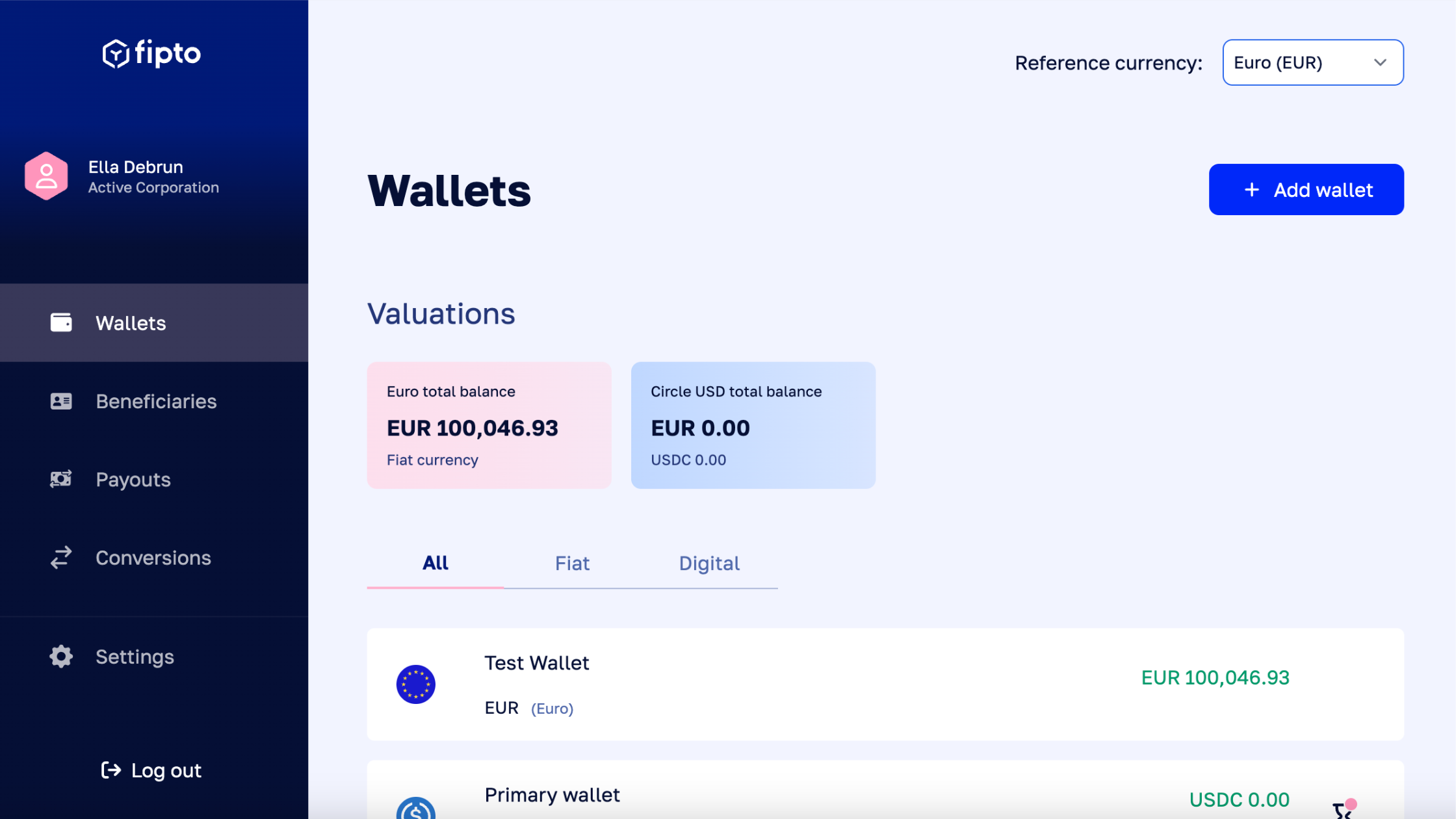Click Ella Debrun's profile avatar
1456x819 pixels.
(x=46, y=175)
